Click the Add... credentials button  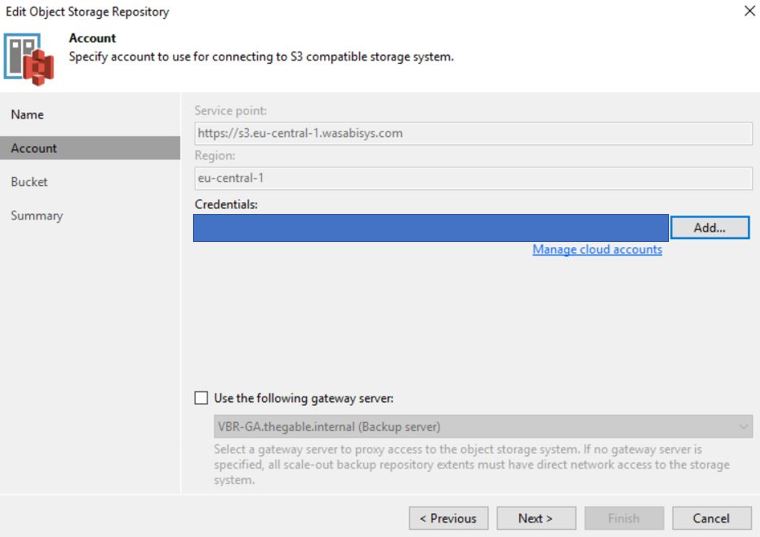point(710,227)
